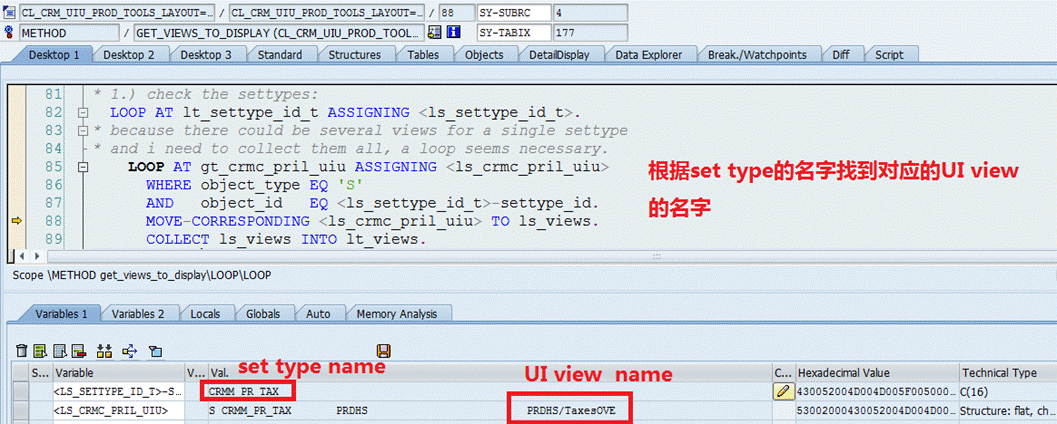Switch to Data Explorer tab
1057x424 pixels.
pos(648,55)
